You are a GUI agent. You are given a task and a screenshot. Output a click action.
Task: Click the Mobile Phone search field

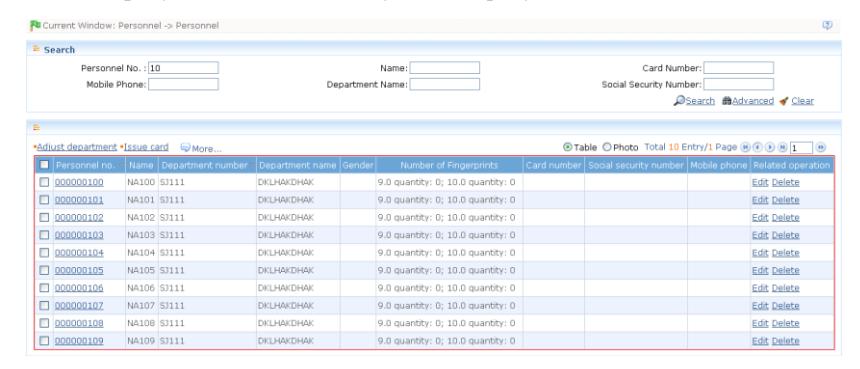[x=183, y=84]
